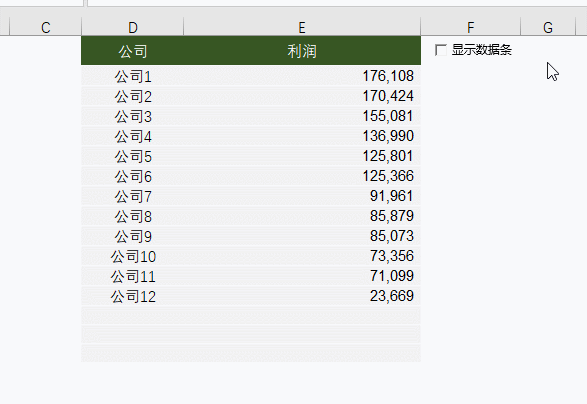Select profit value 71,099
The width and height of the screenshot is (587, 404).
tap(302, 276)
